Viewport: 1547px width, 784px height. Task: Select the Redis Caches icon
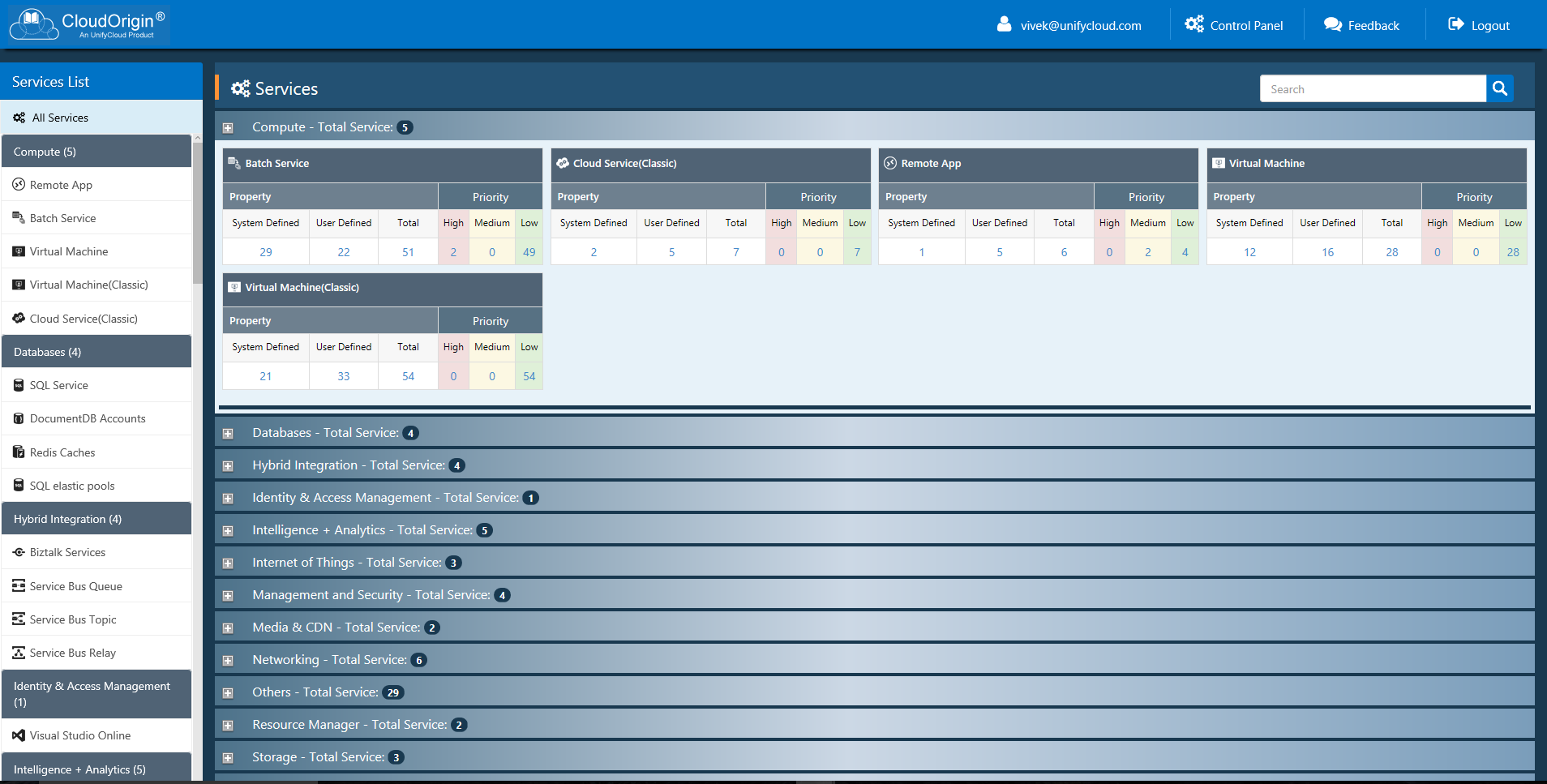19,452
